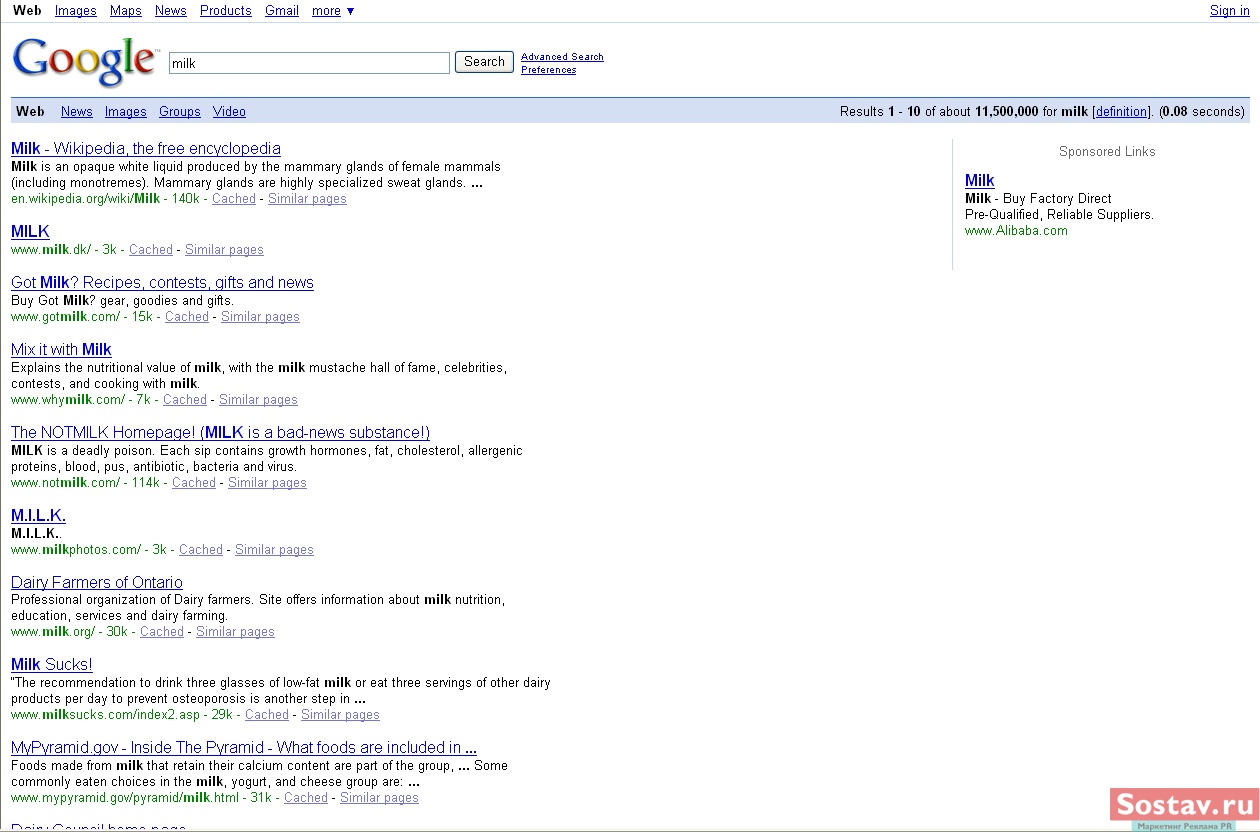Switch to Images tab in blue results bar
Image resolution: width=1260 pixels, height=832 pixels.
click(126, 112)
